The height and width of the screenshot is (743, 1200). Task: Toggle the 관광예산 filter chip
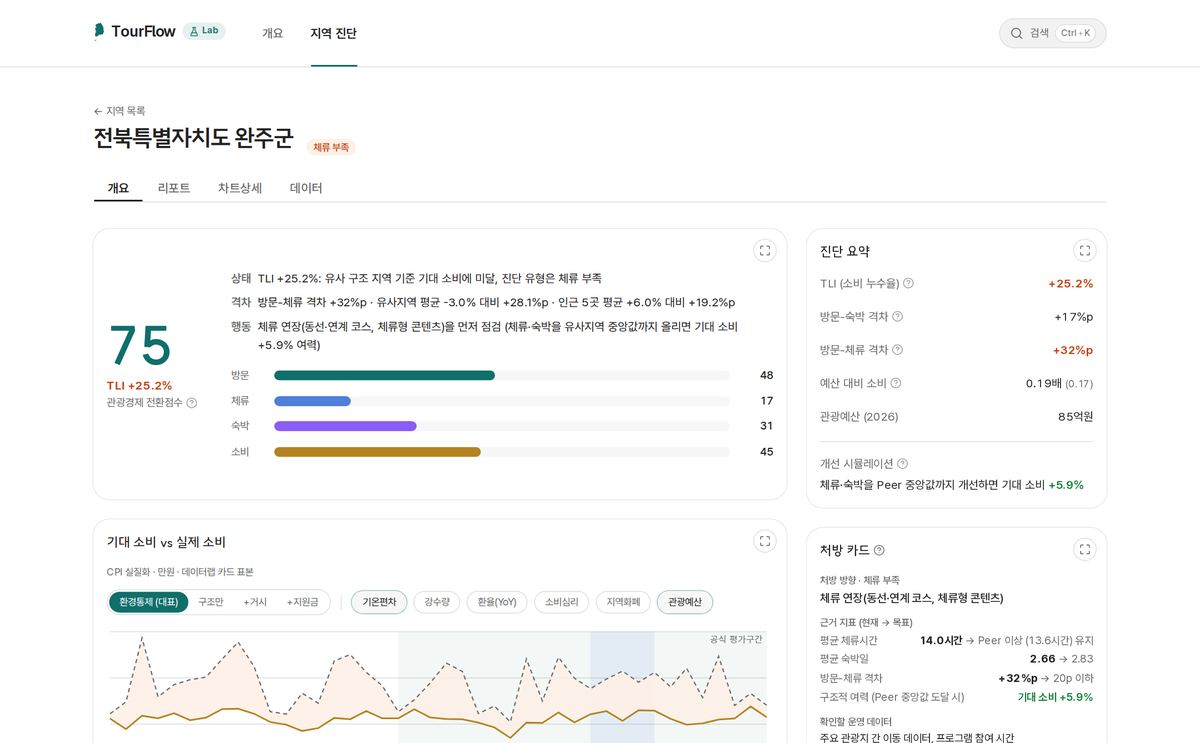coord(685,602)
